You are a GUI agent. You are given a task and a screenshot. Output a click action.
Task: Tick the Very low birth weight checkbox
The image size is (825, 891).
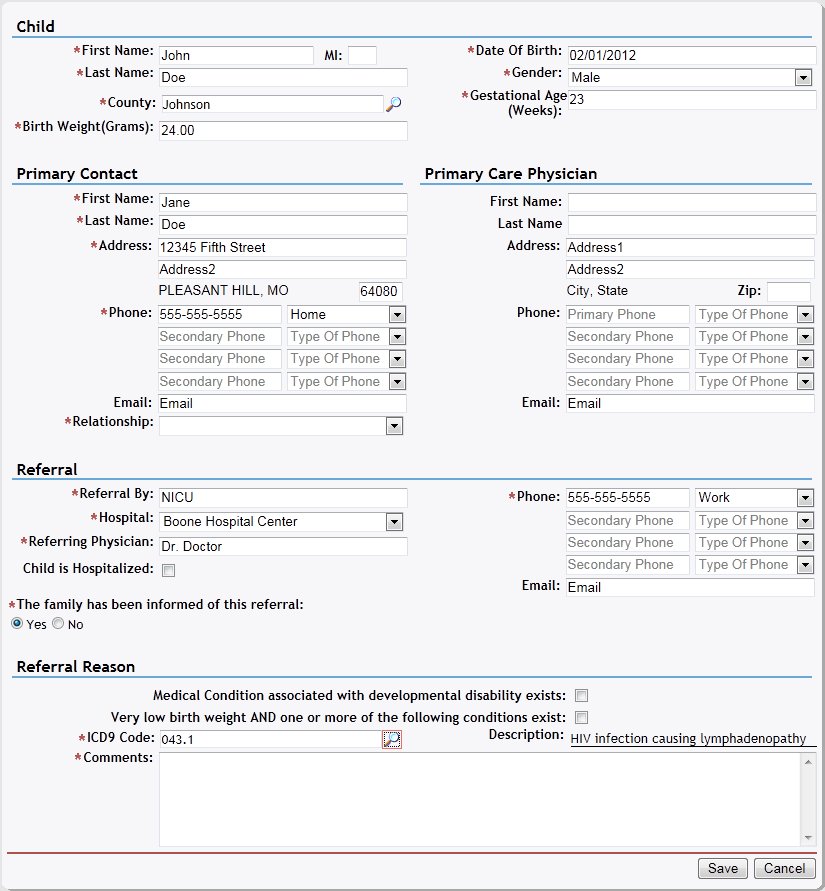click(x=581, y=718)
